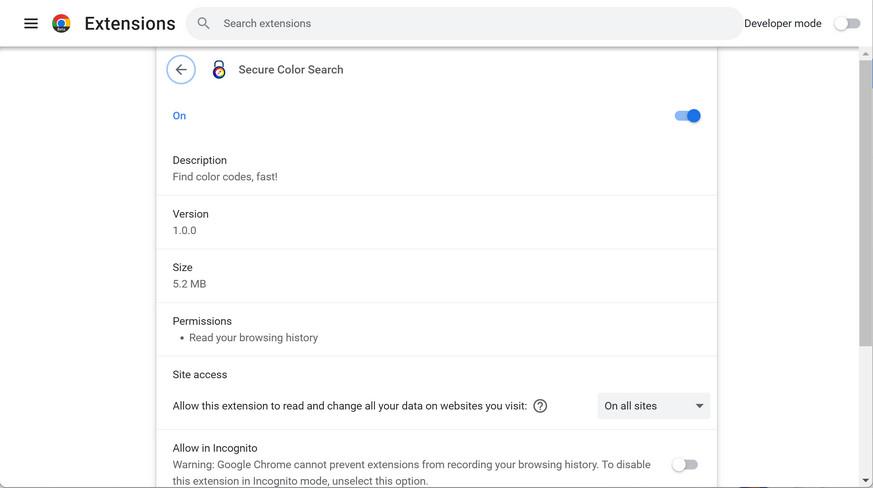Viewport: 873px width, 488px height.
Task: Click the Secure Color Search padlock icon
Action: [219, 69]
